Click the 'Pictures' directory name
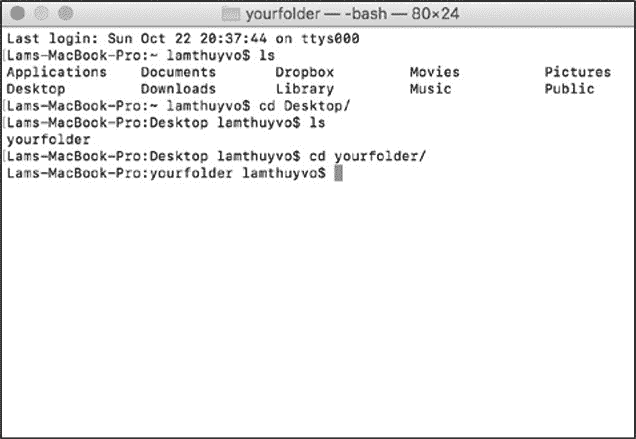This screenshot has width=636, height=439. 577,72
